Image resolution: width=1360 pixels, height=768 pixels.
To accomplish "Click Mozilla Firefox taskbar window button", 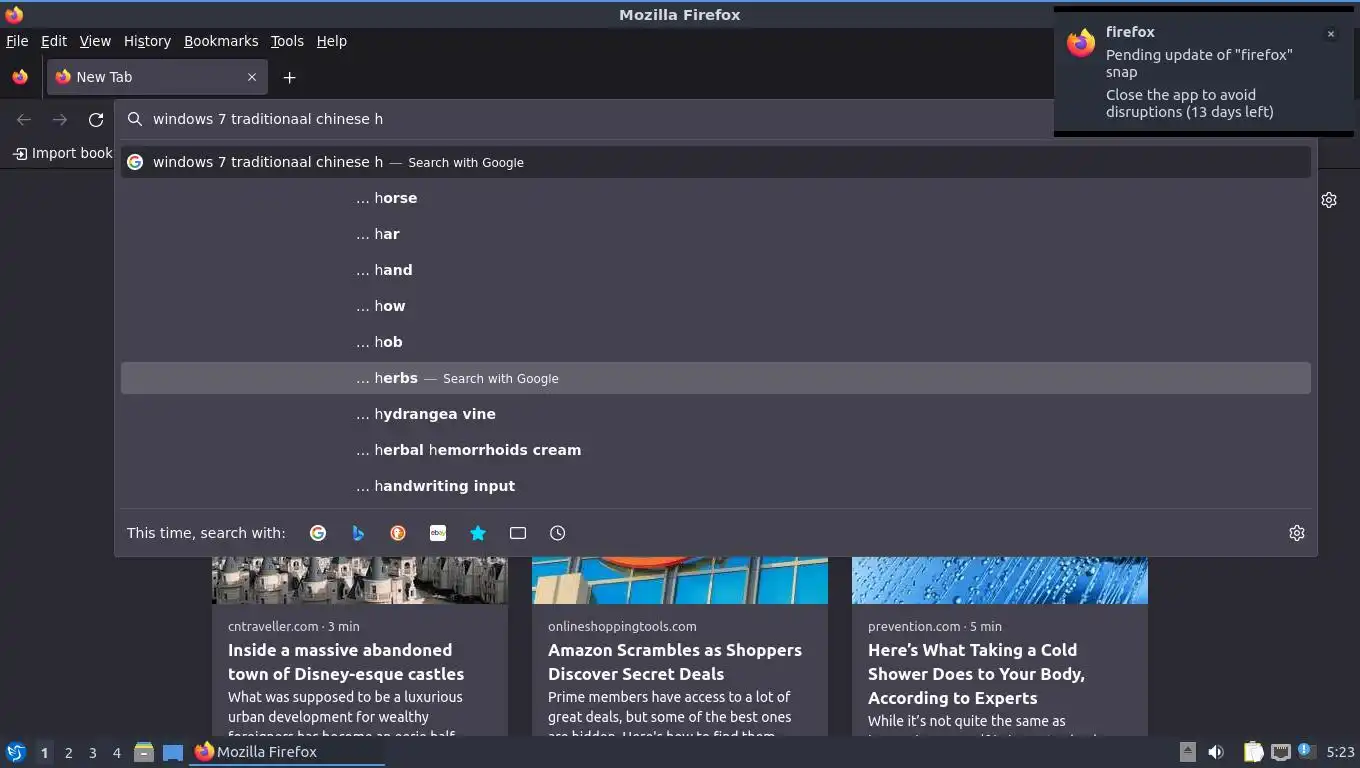I will pos(288,752).
